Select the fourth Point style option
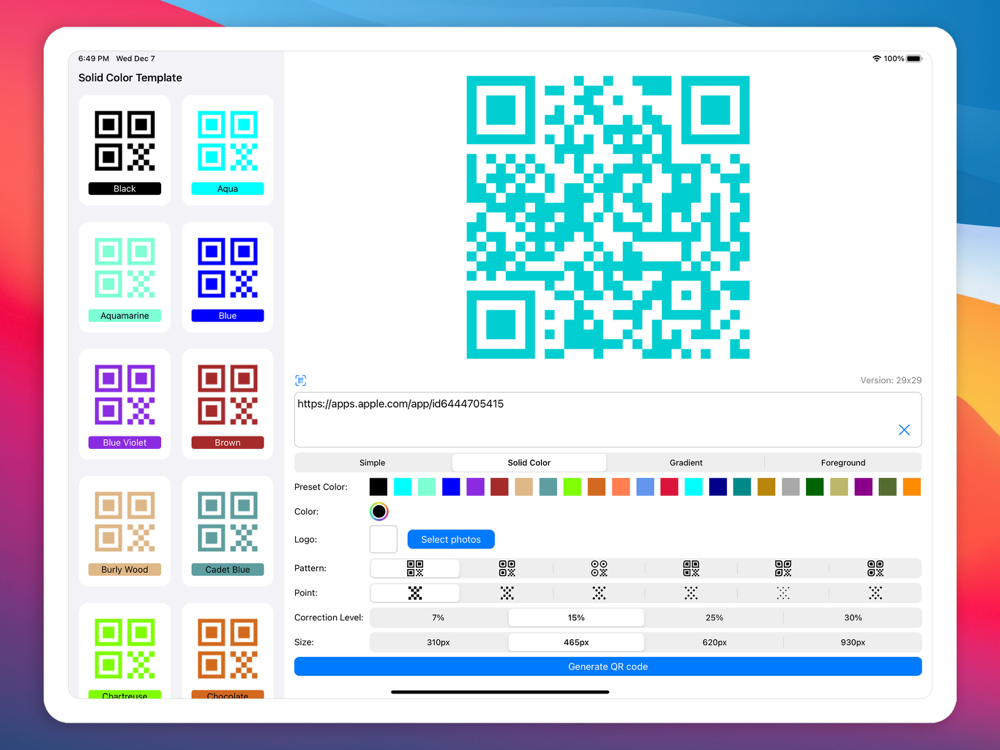 (691, 593)
